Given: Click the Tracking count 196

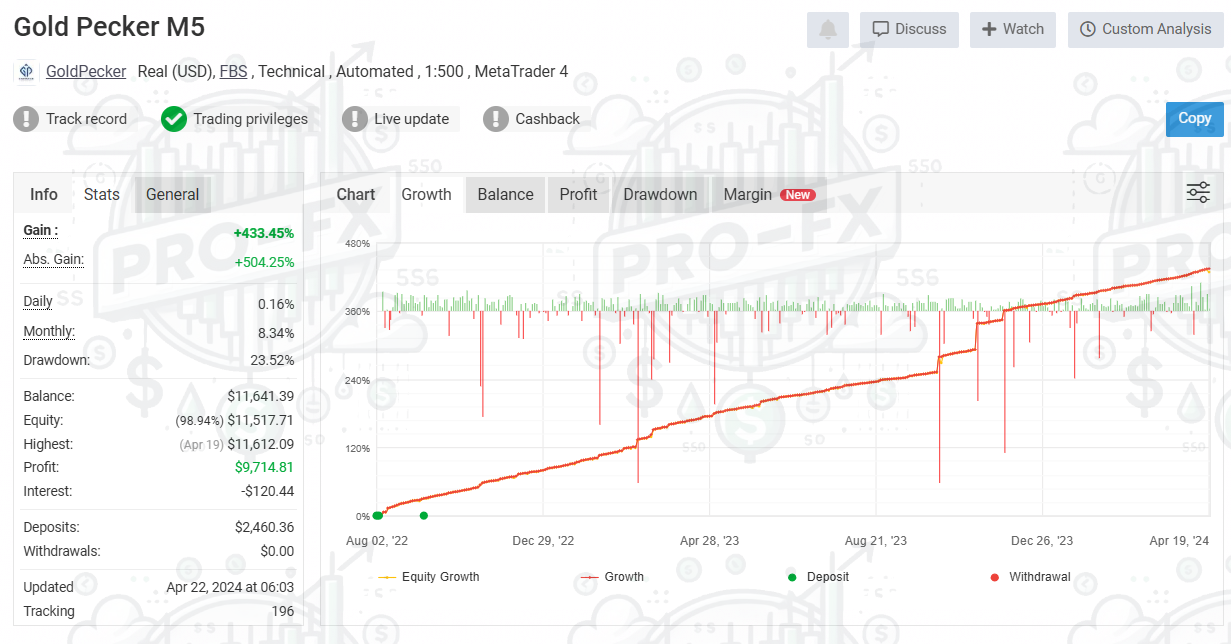Looking at the screenshot, I should point(283,611).
